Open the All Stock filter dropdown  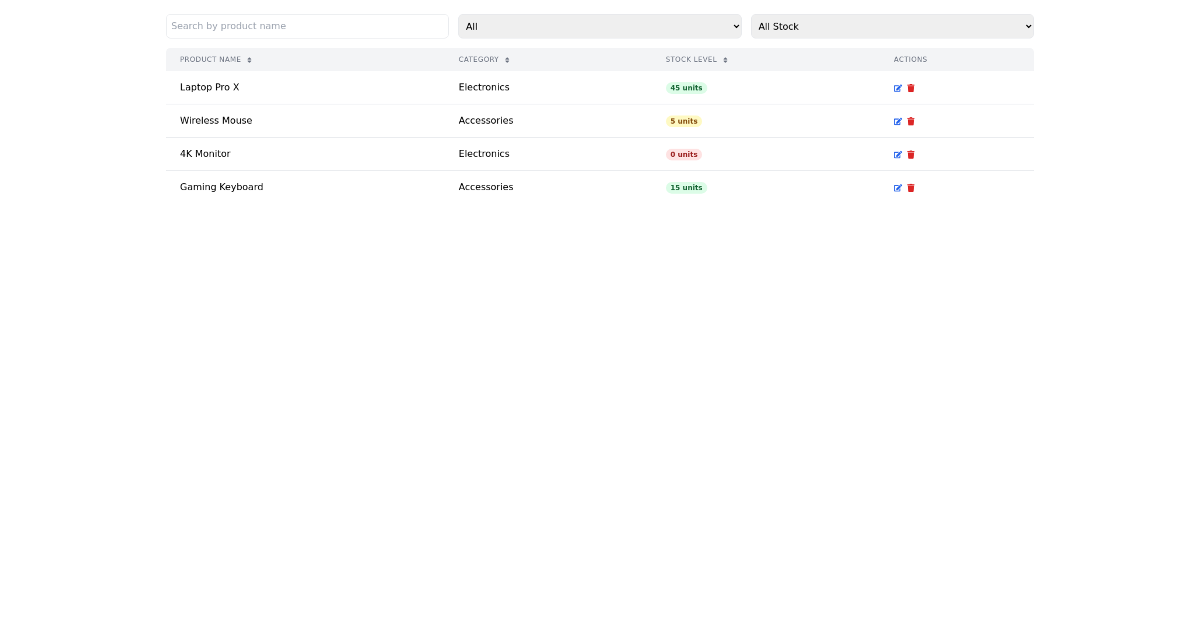point(892,26)
